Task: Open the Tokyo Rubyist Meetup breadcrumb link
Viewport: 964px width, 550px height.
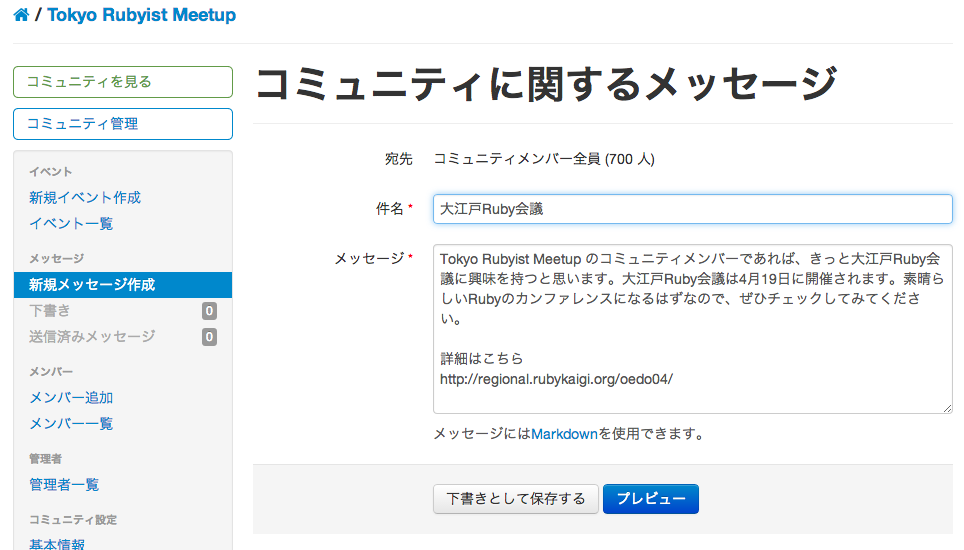Action: point(141,15)
